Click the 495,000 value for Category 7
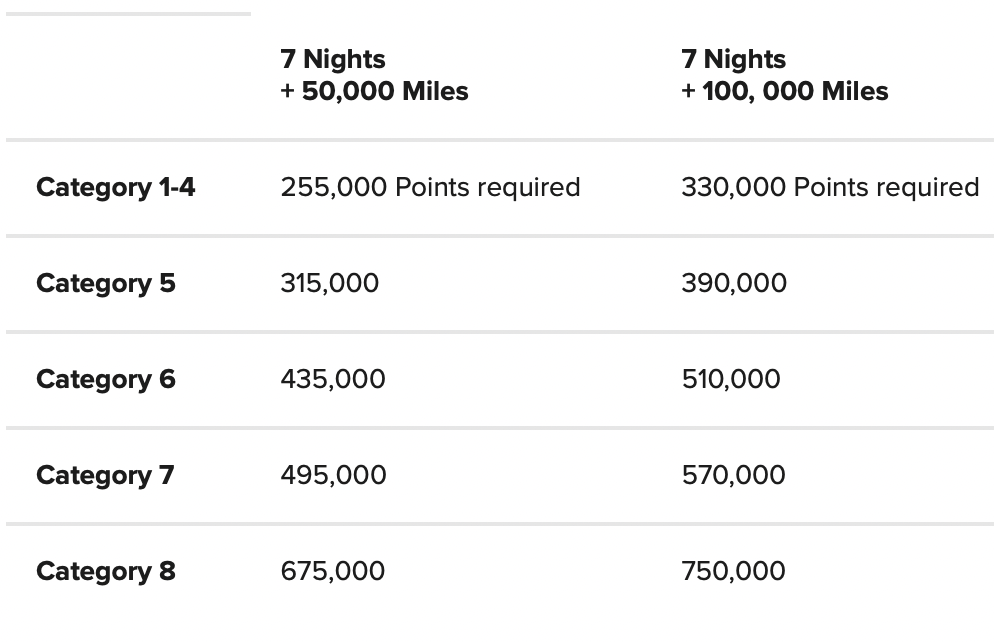 tap(333, 475)
